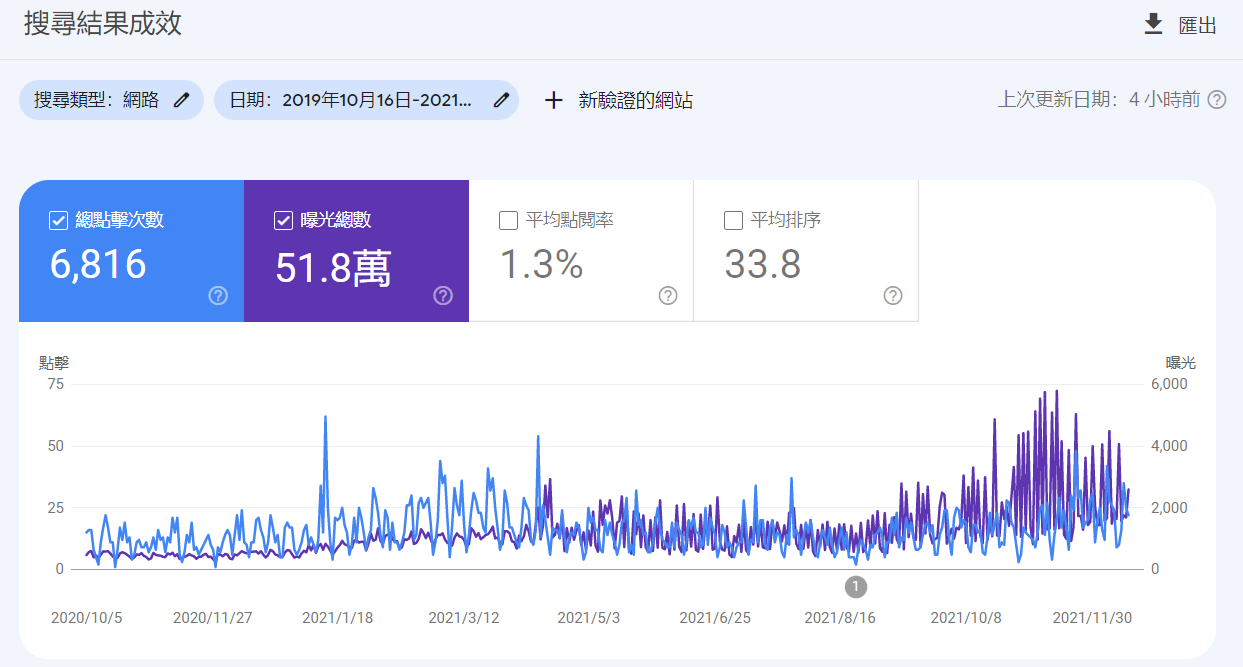Click the 2021/11/30 axis date label

tap(1093, 618)
